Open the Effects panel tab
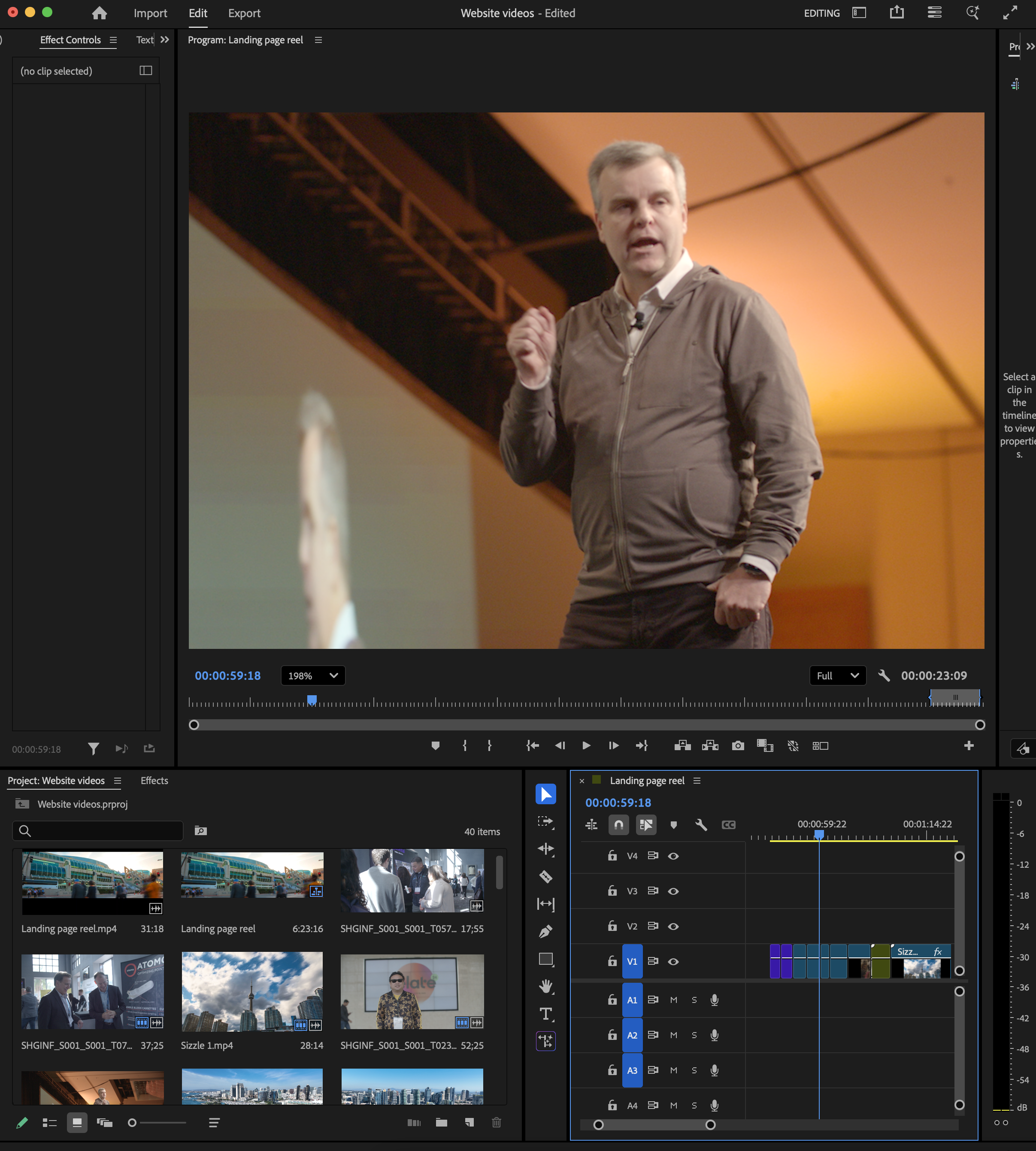 [x=154, y=781]
